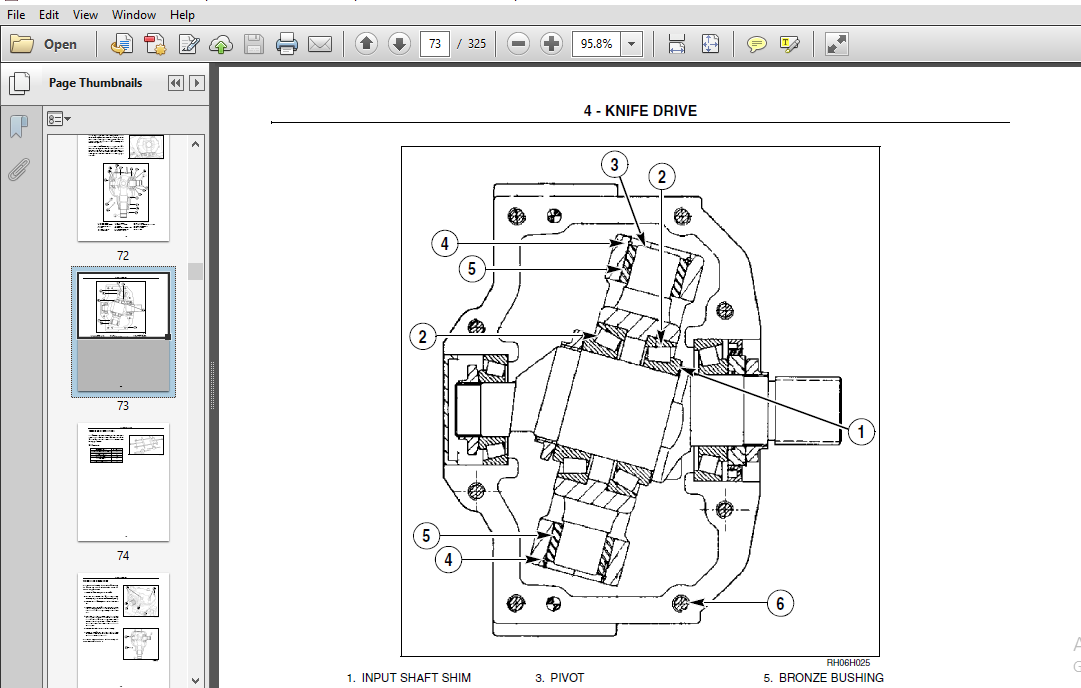Go to previous page with up arrow
This screenshot has height=688, width=1081.
366,44
